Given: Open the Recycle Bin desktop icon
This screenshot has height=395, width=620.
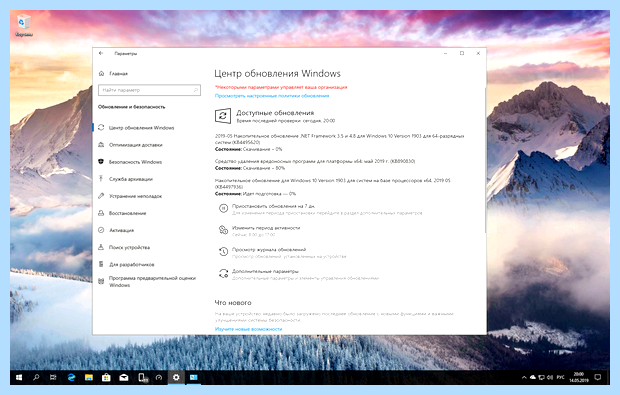Looking at the screenshot, I should click(x=23, y=25).
